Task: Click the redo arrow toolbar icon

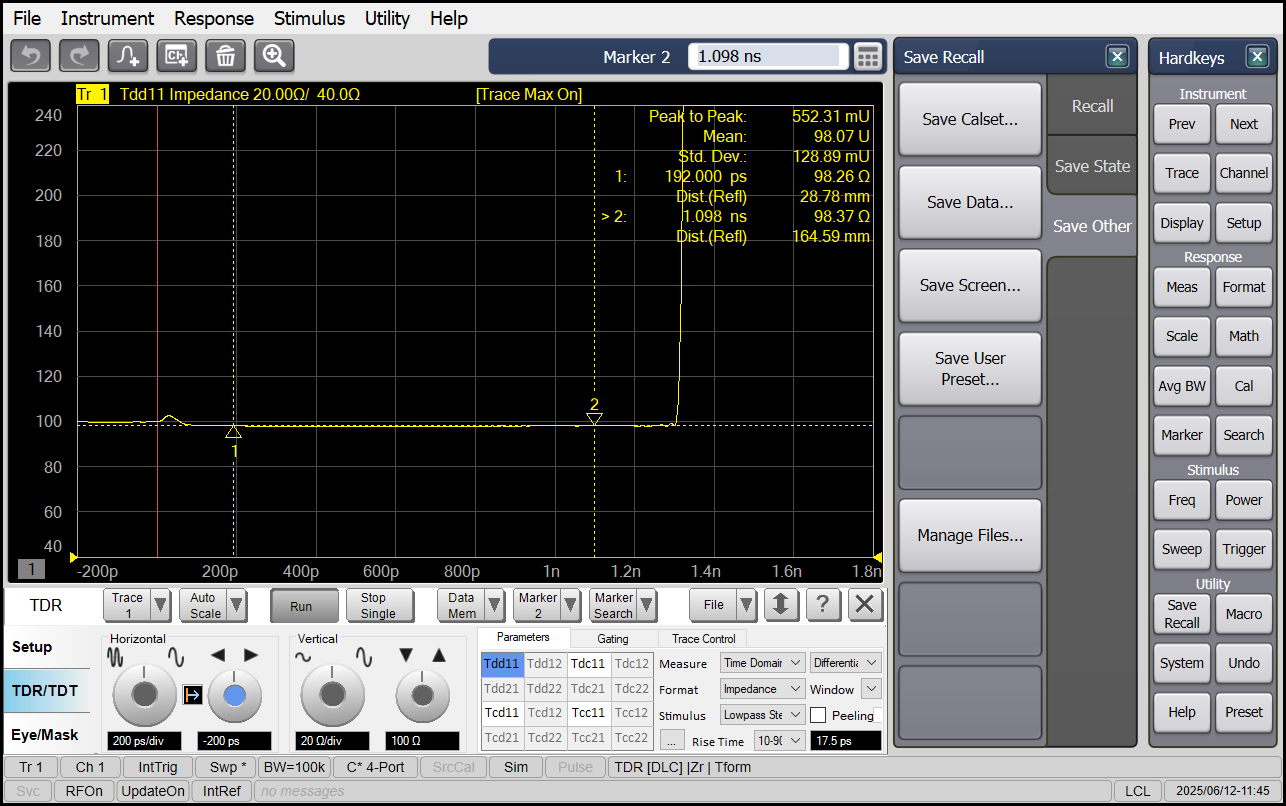Action: 79,56
